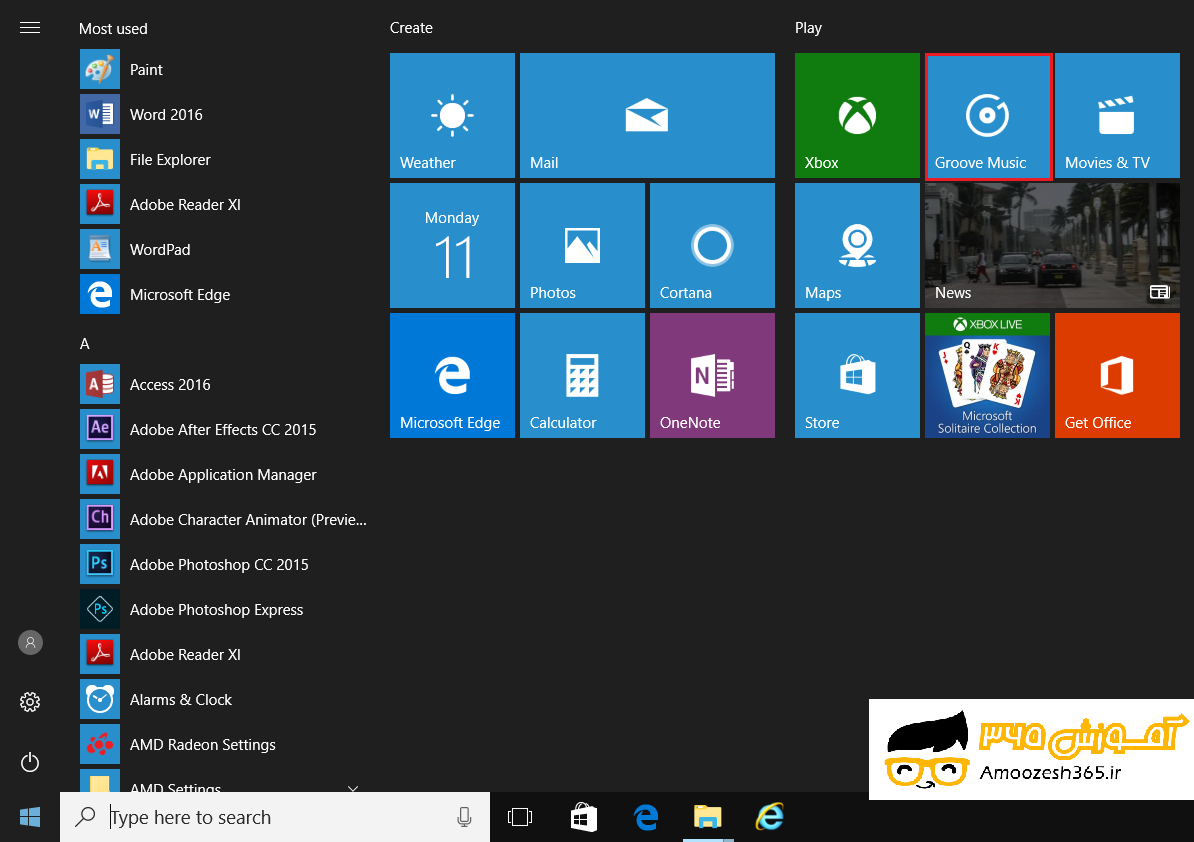Launch the Weather app tile
This screenshot has height=842, width=1194.
[452, 115]
